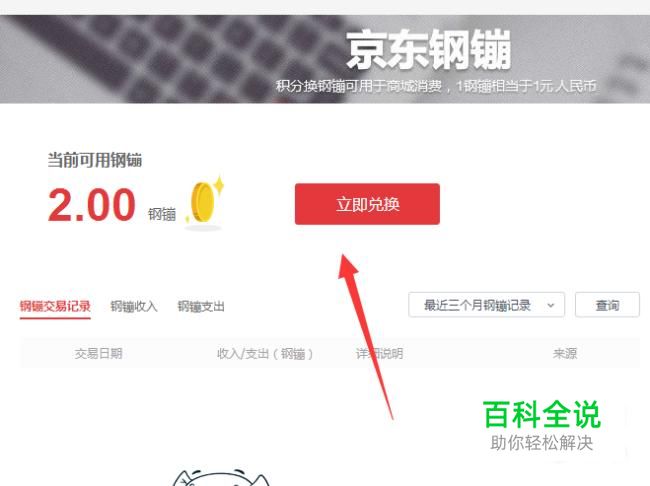The height and width of the screenshot is (486, 650).
Task: Click the 交易日期 column header
Action: click(99, 353)
